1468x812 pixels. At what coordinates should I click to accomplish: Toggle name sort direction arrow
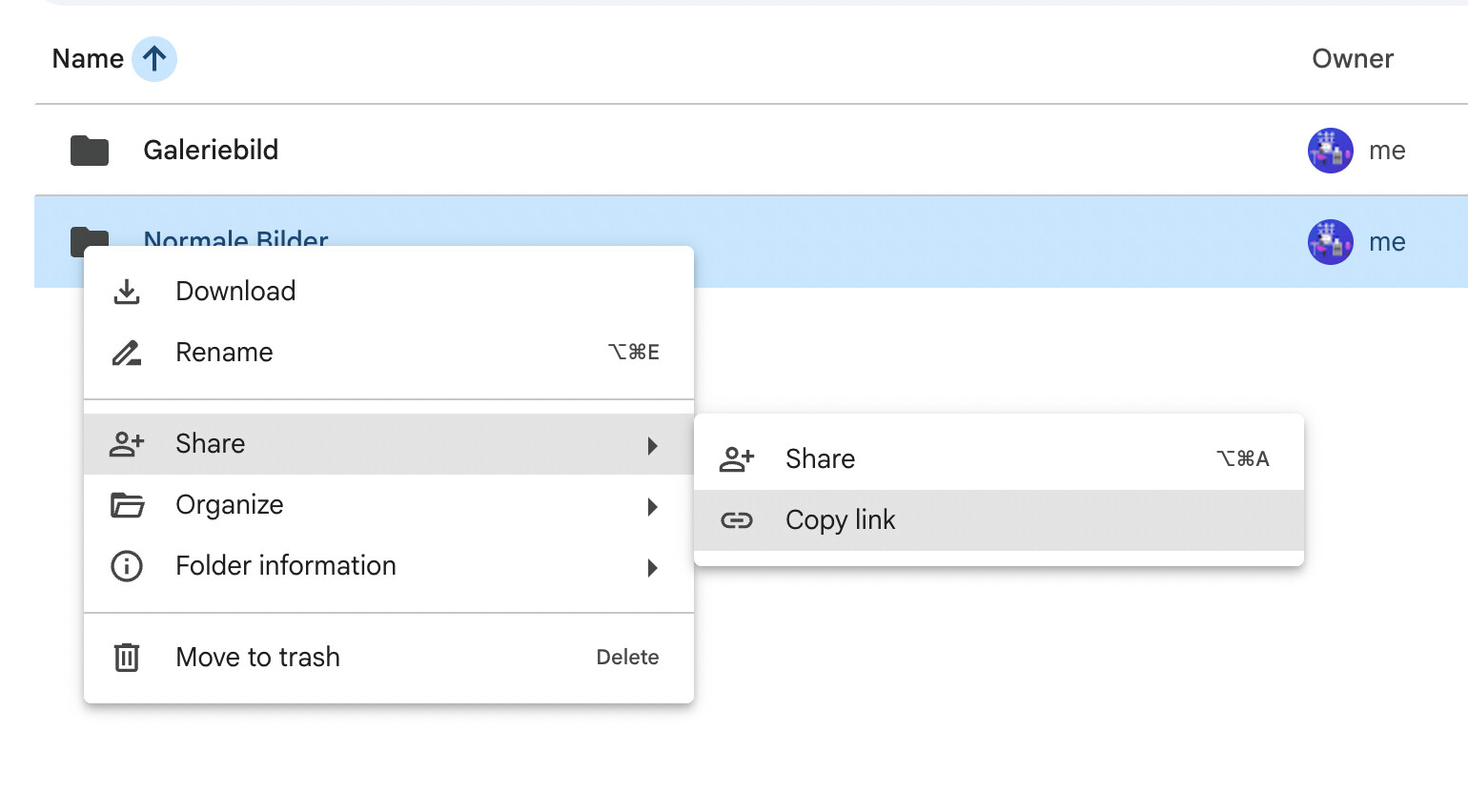[154, 59]
